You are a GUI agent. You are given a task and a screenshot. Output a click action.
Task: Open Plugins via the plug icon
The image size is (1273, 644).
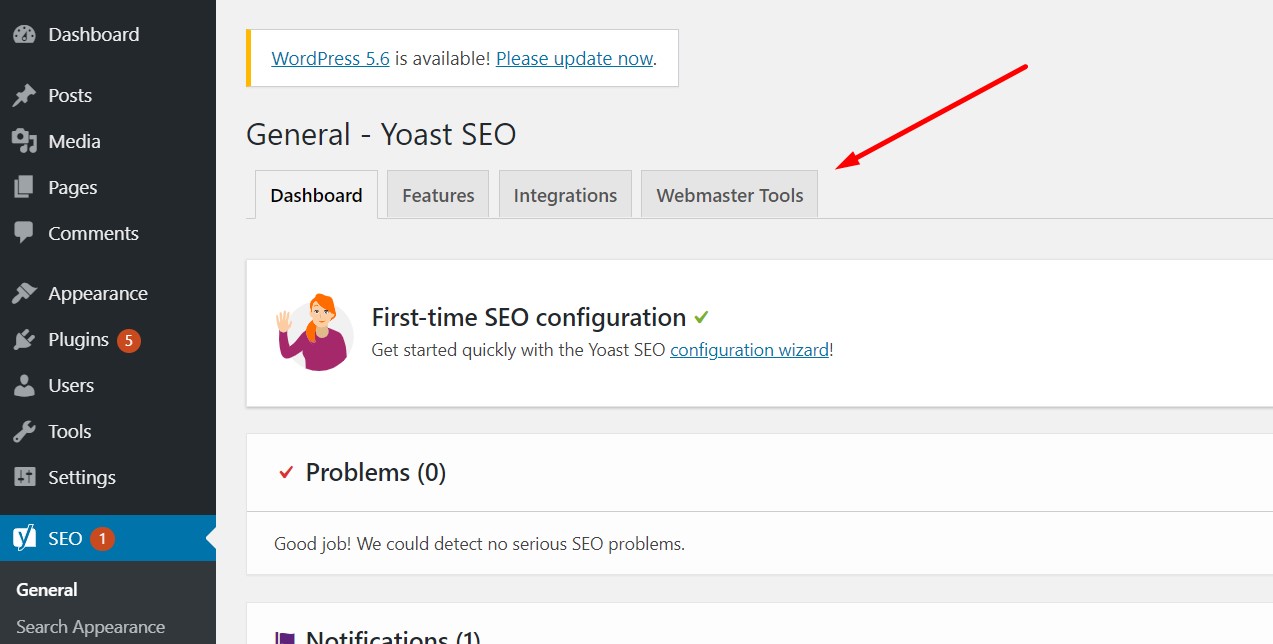pos(25,339)
